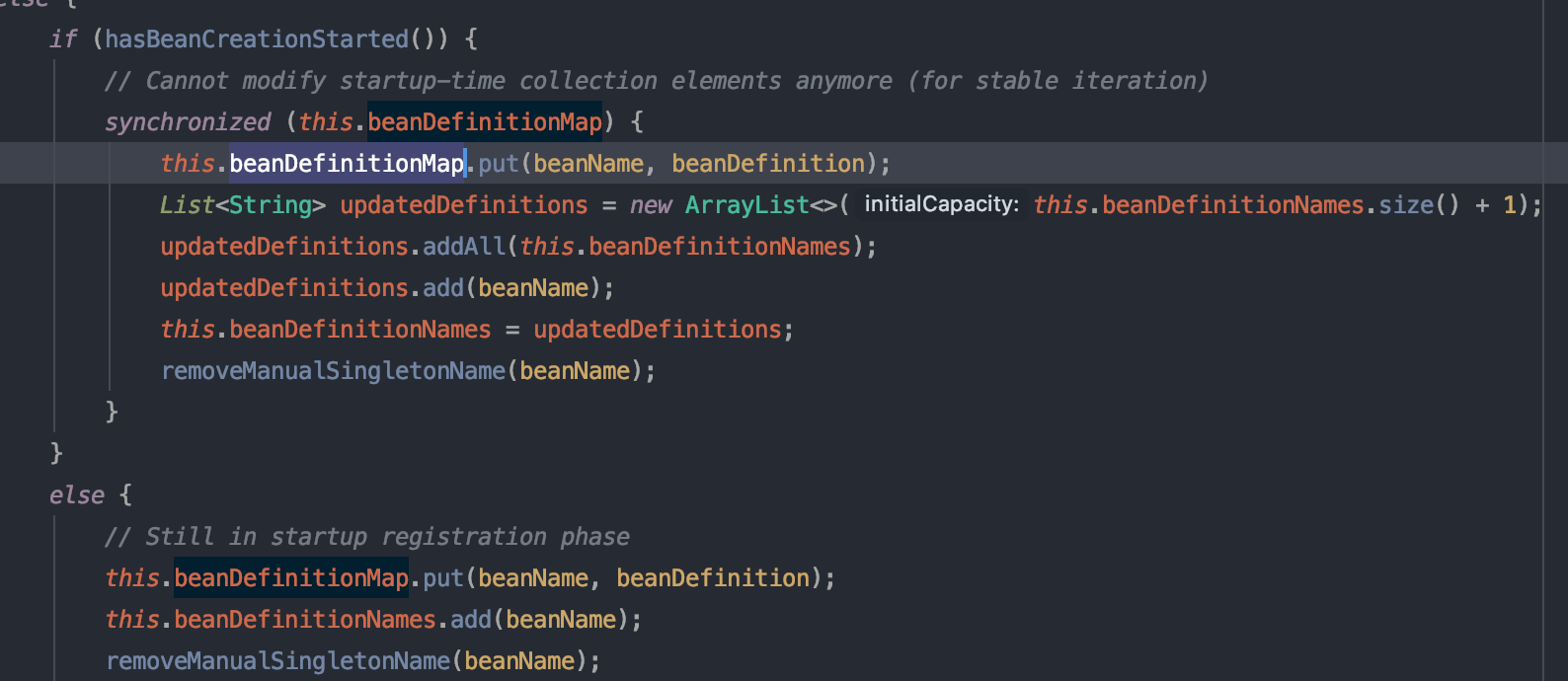Click the 'if' keyword before hasBeanCreationStarted
The height and width of the screenshot is (681, 1568).
pos(63,39)
